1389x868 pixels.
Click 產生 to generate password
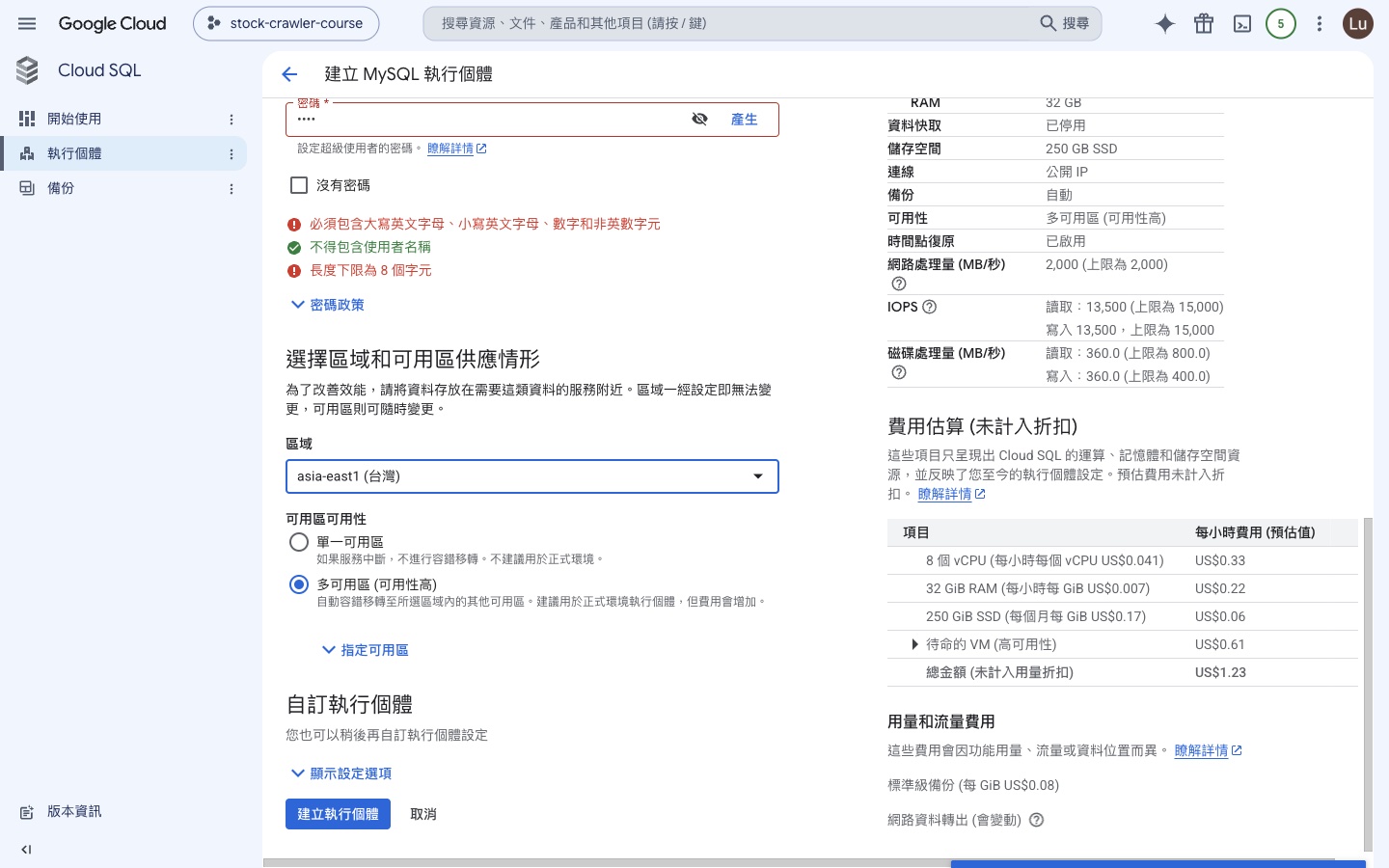coord(744,120)
